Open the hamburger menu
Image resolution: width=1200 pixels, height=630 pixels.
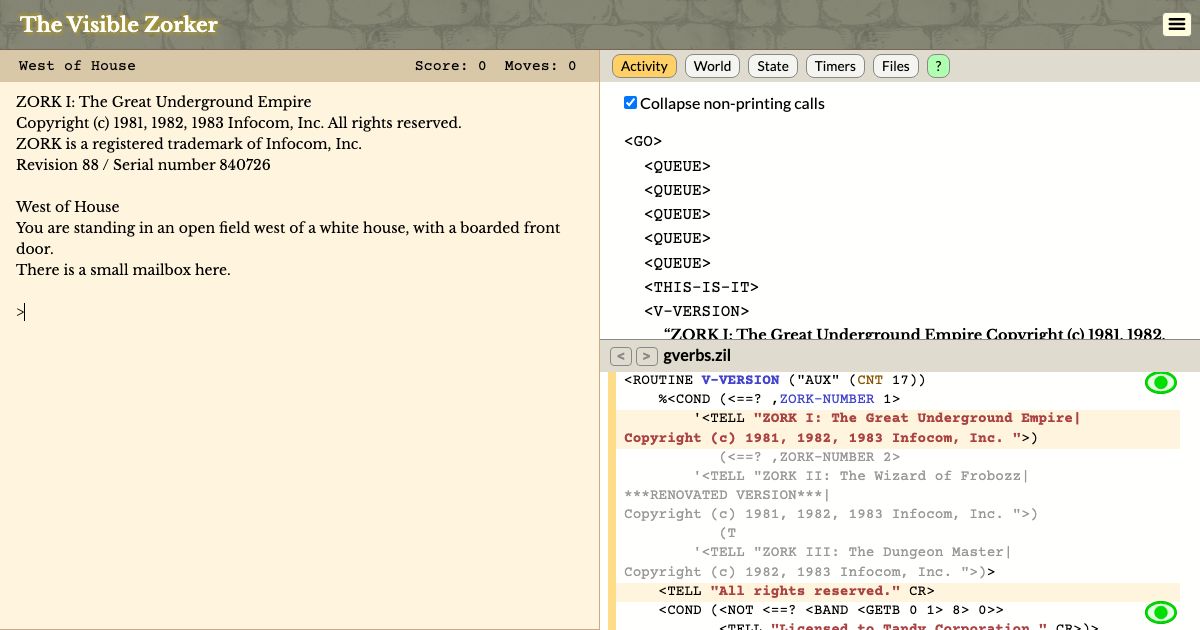click(x=1177, y=24)
